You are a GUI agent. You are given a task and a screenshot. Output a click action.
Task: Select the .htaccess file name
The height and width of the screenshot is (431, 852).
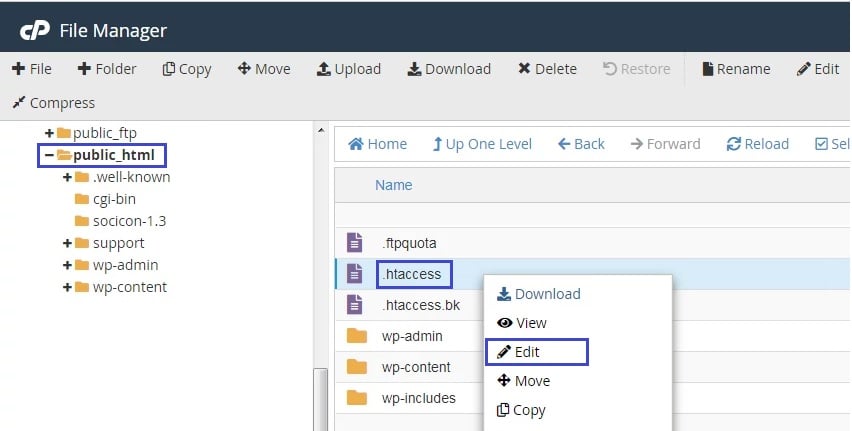pos(412,274)
